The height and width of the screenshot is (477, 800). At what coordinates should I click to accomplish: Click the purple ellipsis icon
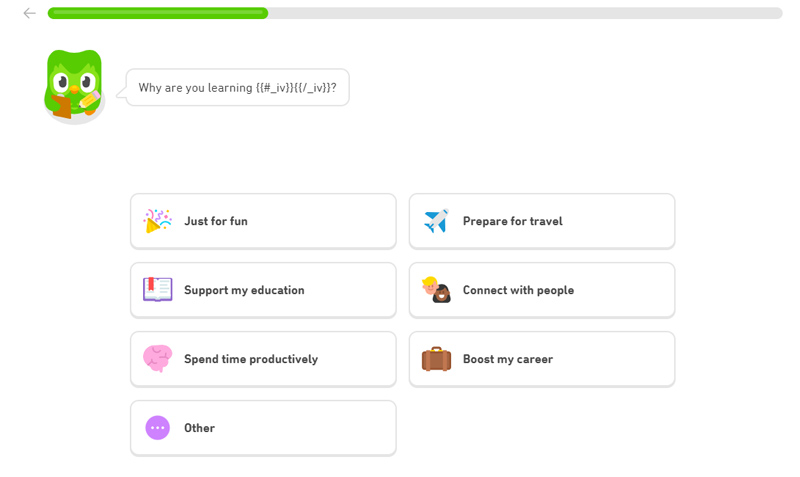158,428
